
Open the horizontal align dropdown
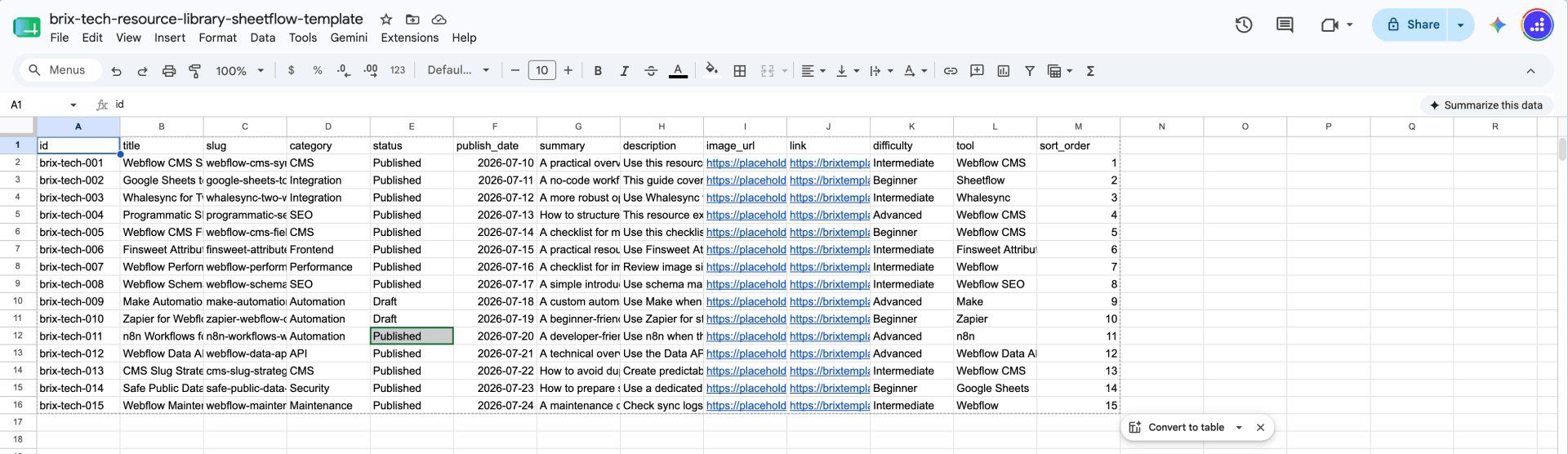(x=813, y=71)
